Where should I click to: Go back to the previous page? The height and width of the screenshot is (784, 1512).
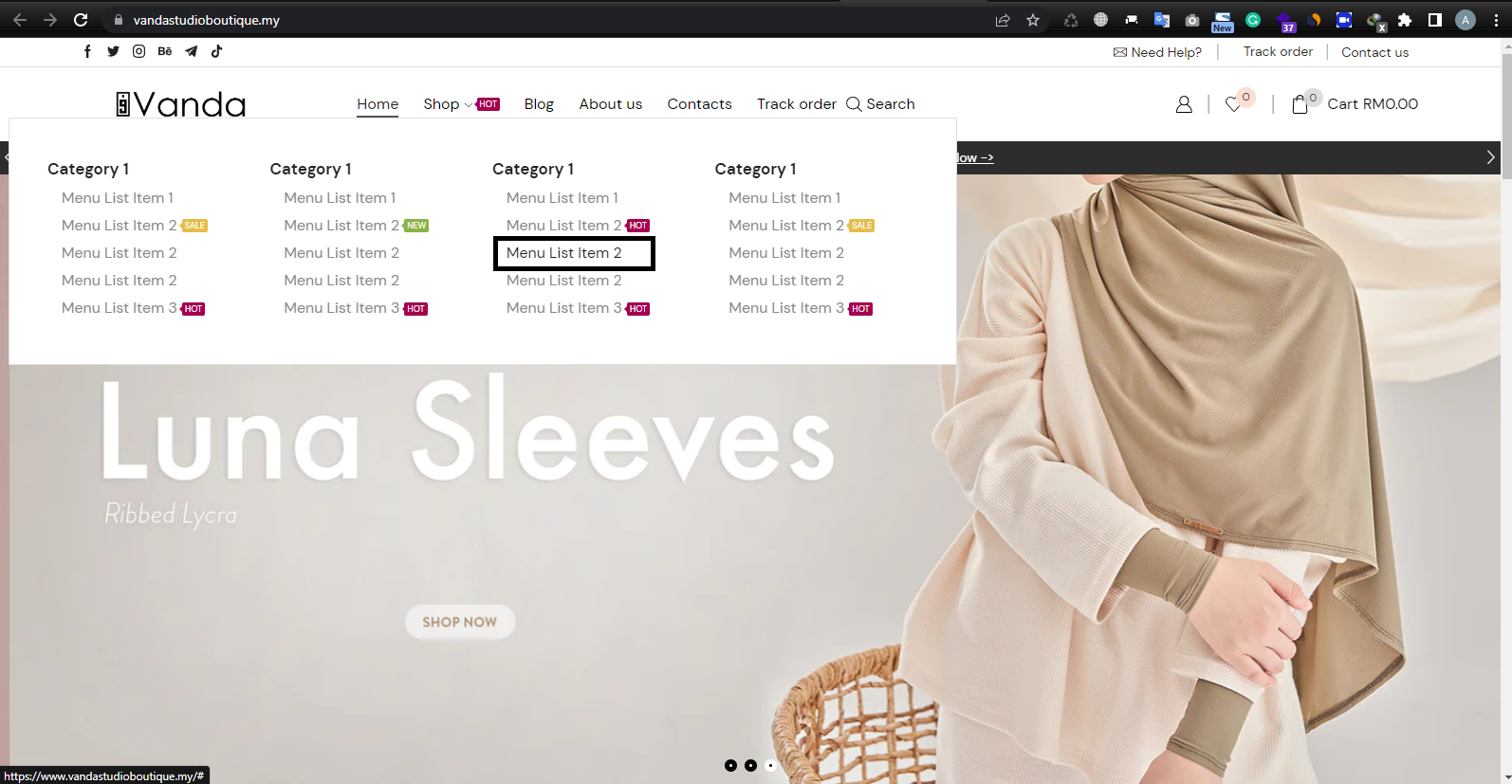[20, 20]
